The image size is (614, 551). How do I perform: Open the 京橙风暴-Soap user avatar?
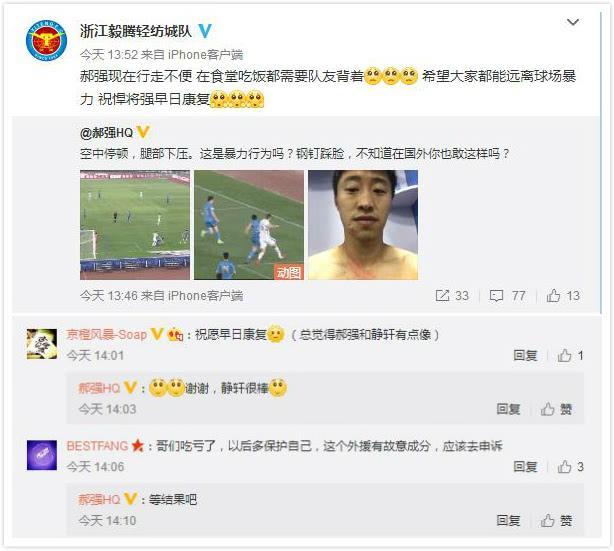click(42, 344)
